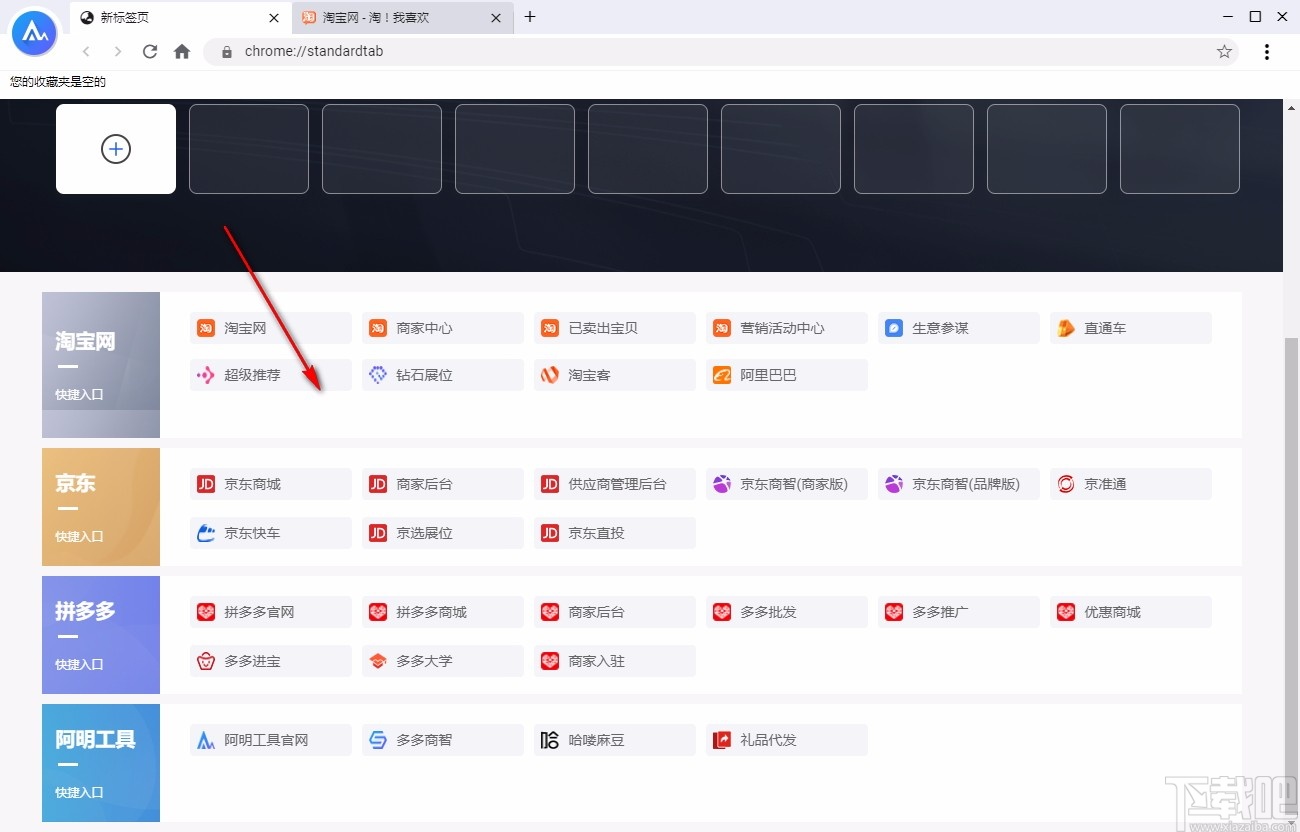The height and width of the screenshot is (832, 1300).
Task: Open 商家后台 in the JD section
Action: pyautogui.click(x=443, y=484)
